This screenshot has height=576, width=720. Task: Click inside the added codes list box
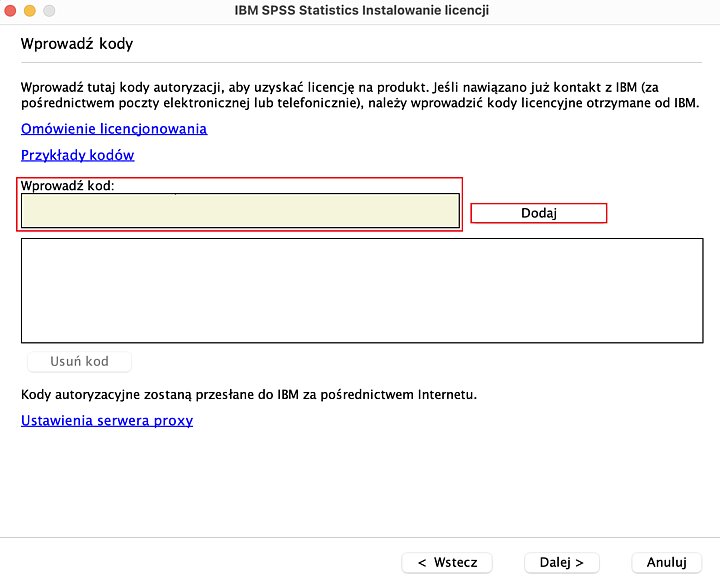pos(362,290)
